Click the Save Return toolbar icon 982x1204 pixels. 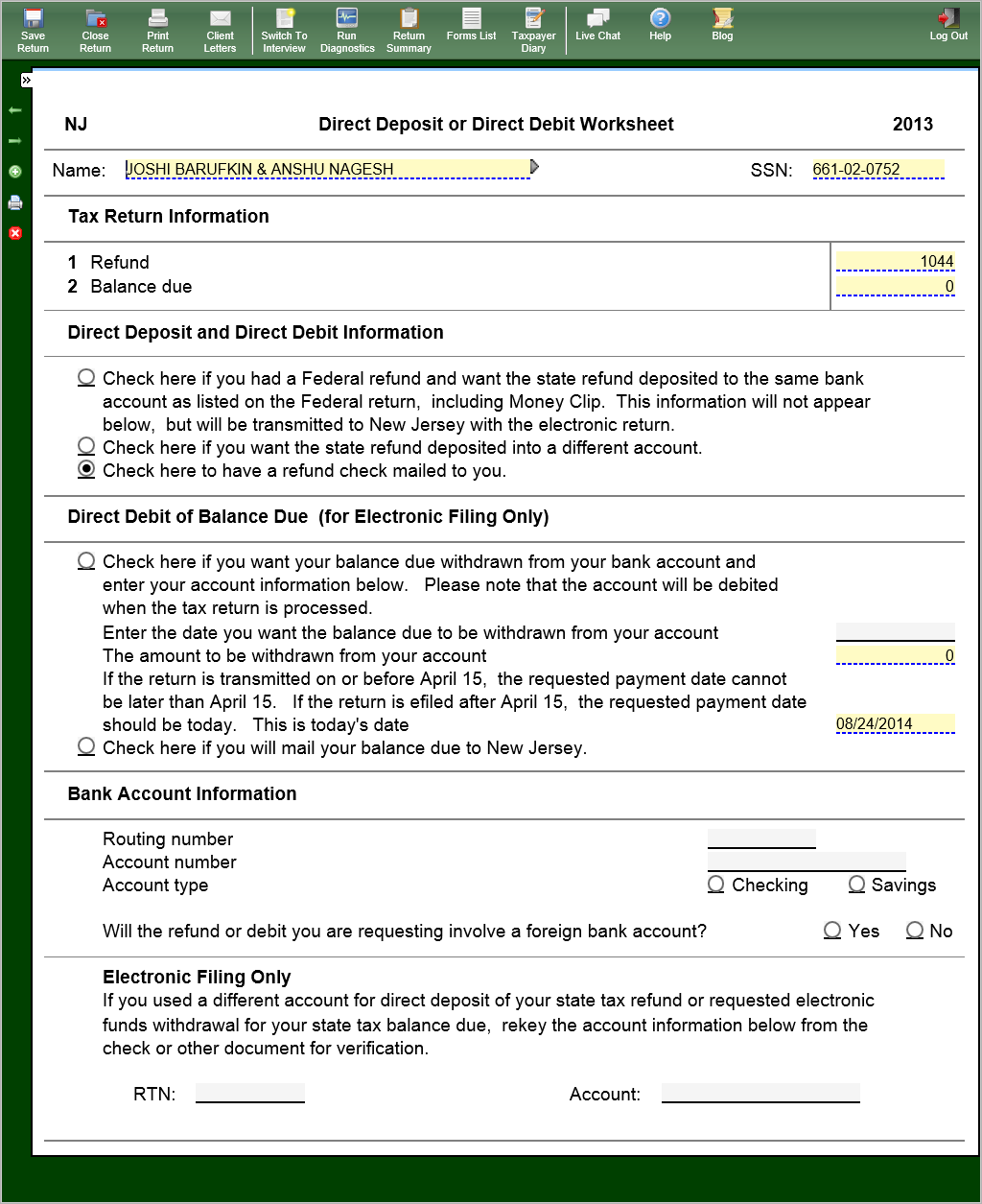pyautogui.click(x=33, y=30)
